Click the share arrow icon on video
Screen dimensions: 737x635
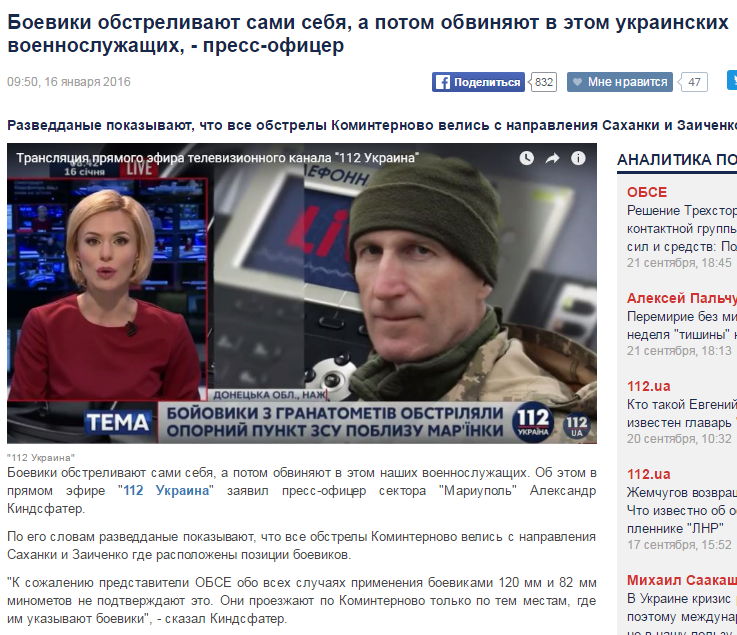(552, 158)
